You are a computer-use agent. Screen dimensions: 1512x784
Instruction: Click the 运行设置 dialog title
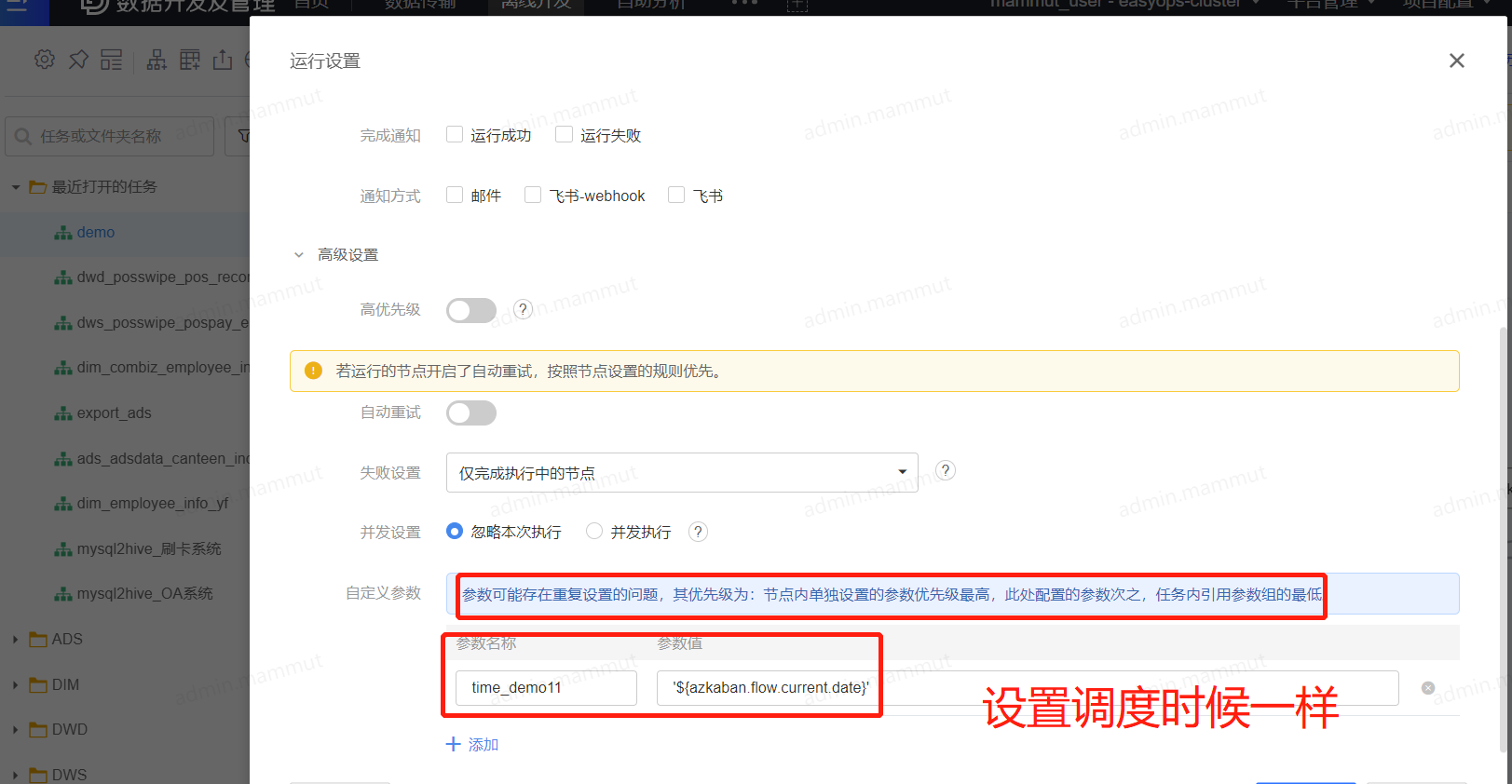coord(325,61)
